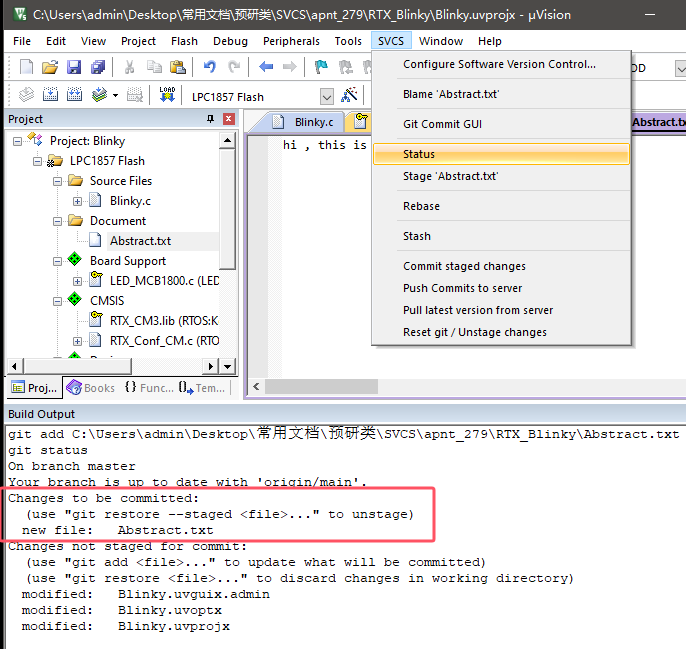This screenshot has height=649, width=686.
Task: Switch to the Books panel tab
Action: pyautogui.click(x=90, y=388)
